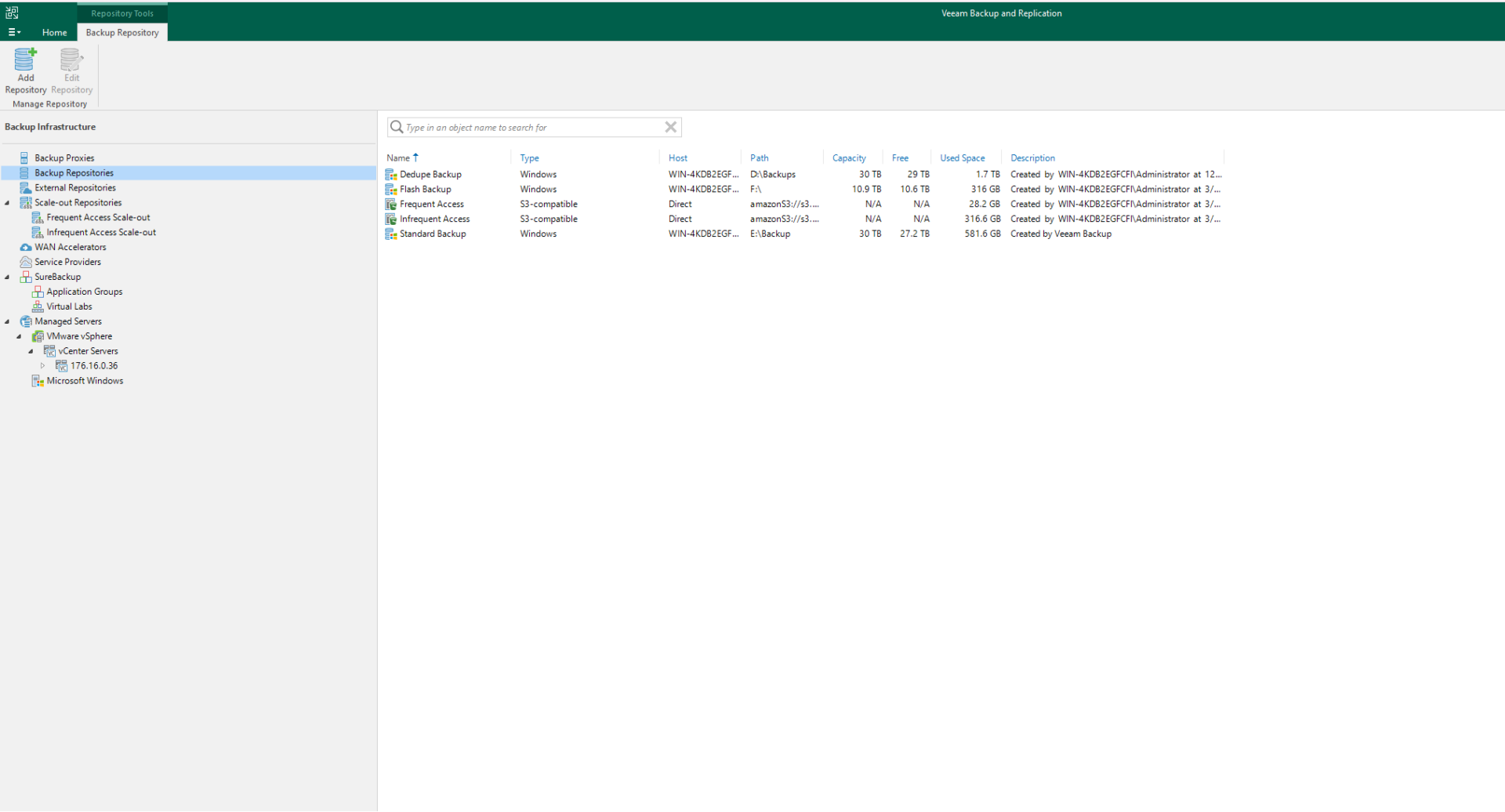
Task: Click the VMware vSphere icon
Action: tap(37, 336)
